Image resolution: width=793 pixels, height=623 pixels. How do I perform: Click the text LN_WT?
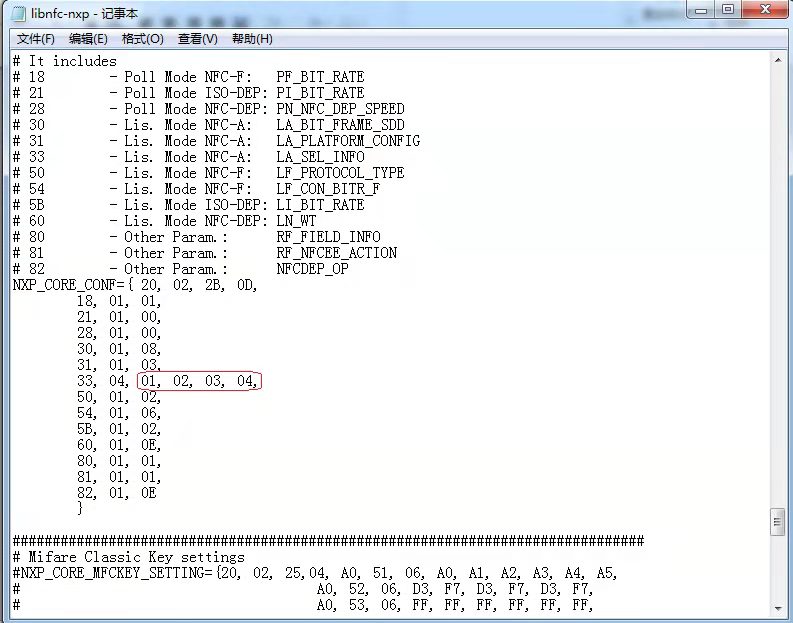coord(296,221)
